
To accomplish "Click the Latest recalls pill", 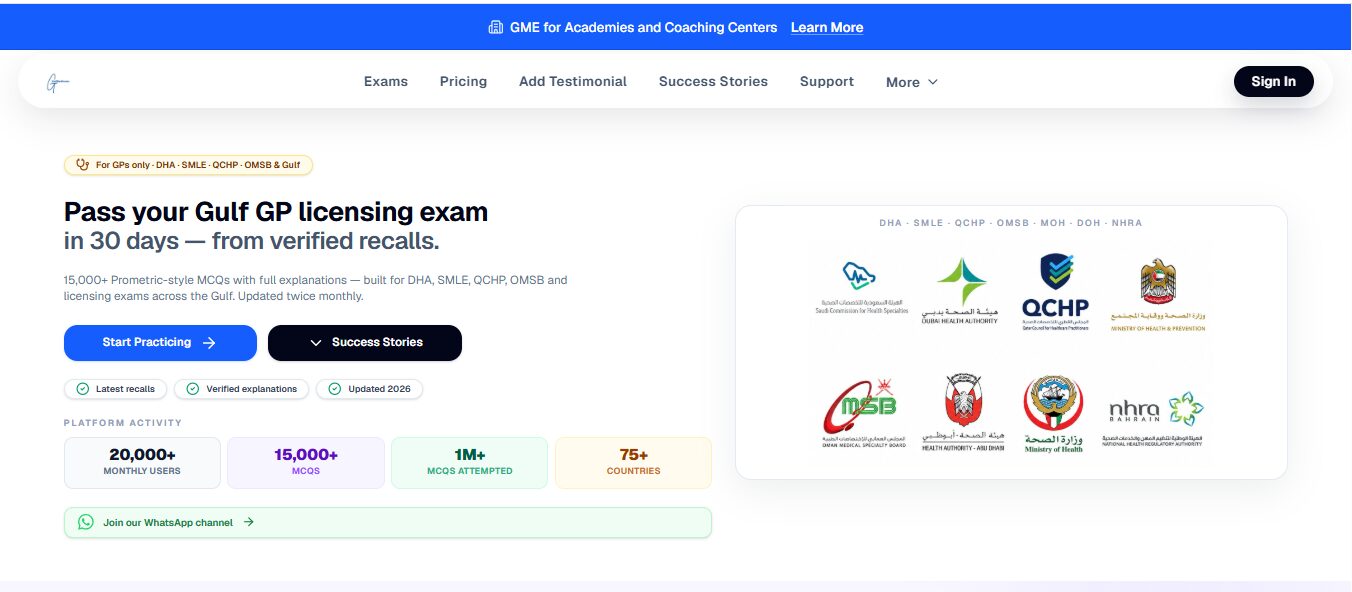I will (115, 389).
